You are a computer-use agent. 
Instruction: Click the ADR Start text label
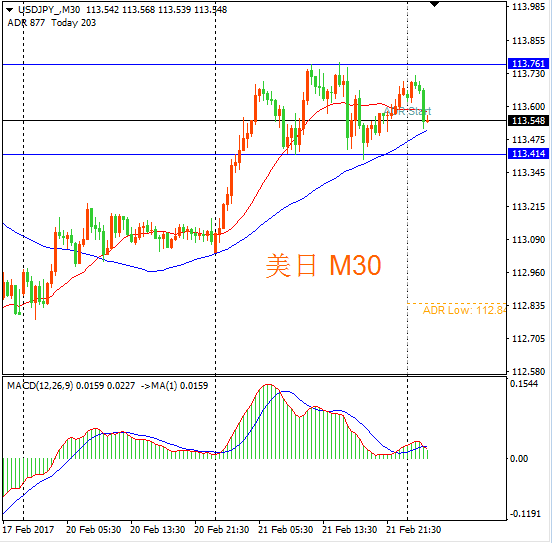407,111
